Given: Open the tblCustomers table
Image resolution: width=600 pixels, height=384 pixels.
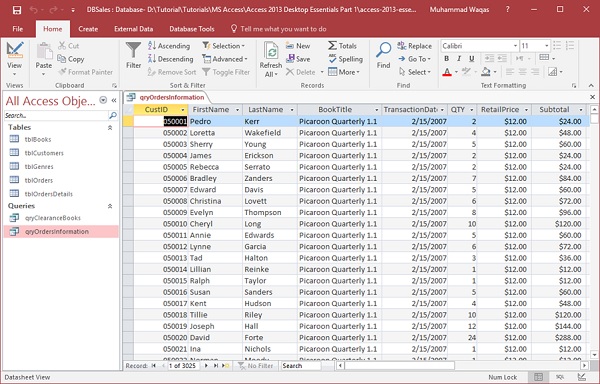Looking at the screenshot, I should [x=44, y=153].
